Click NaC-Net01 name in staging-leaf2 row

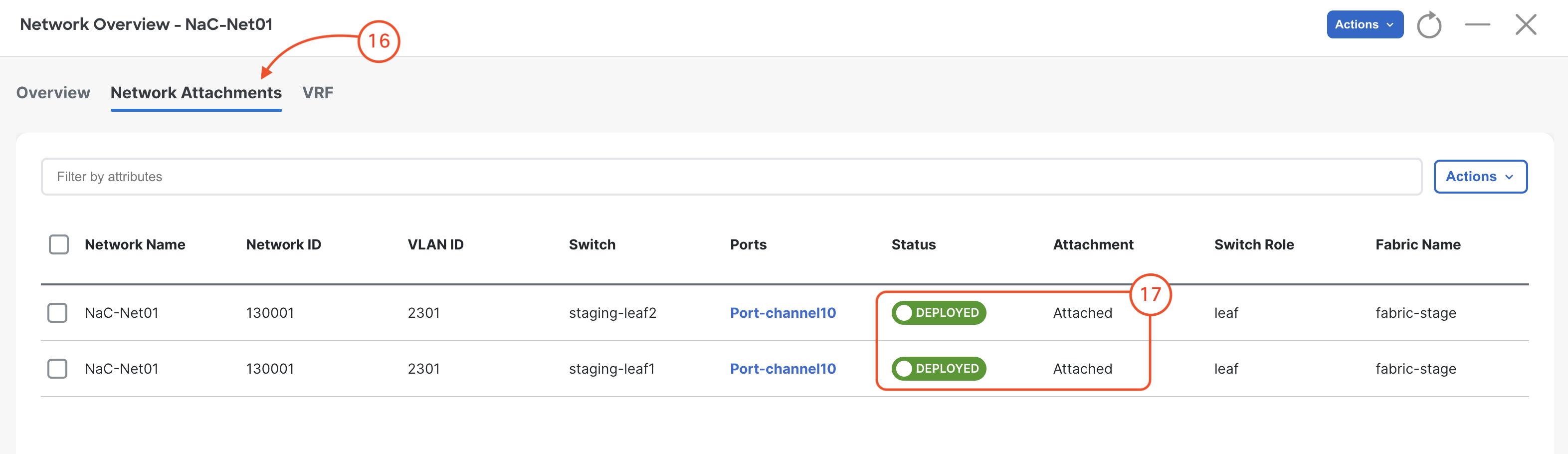click(122, 313)
